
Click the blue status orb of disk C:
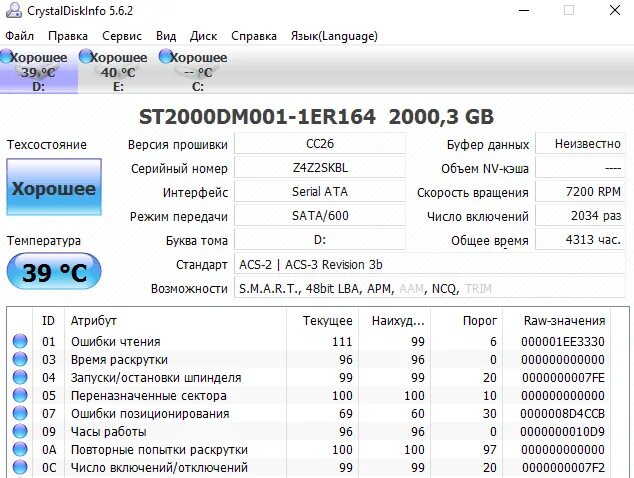pos(166,57)
